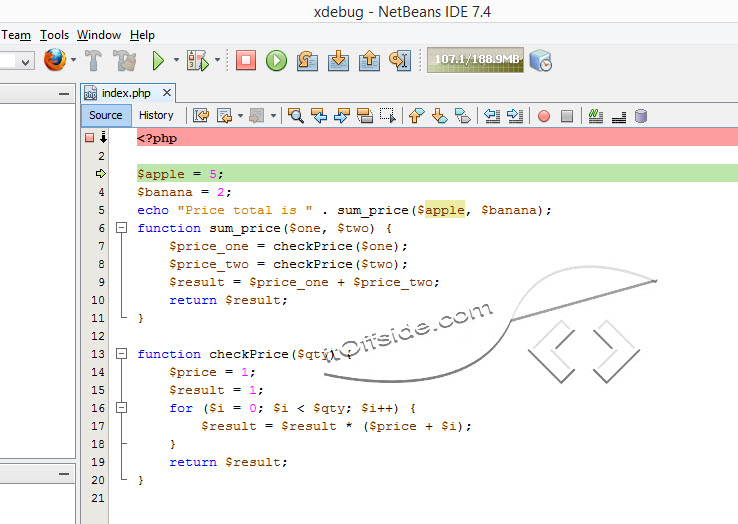Open the Team menu
738x524 pixels.
point(16,35)
